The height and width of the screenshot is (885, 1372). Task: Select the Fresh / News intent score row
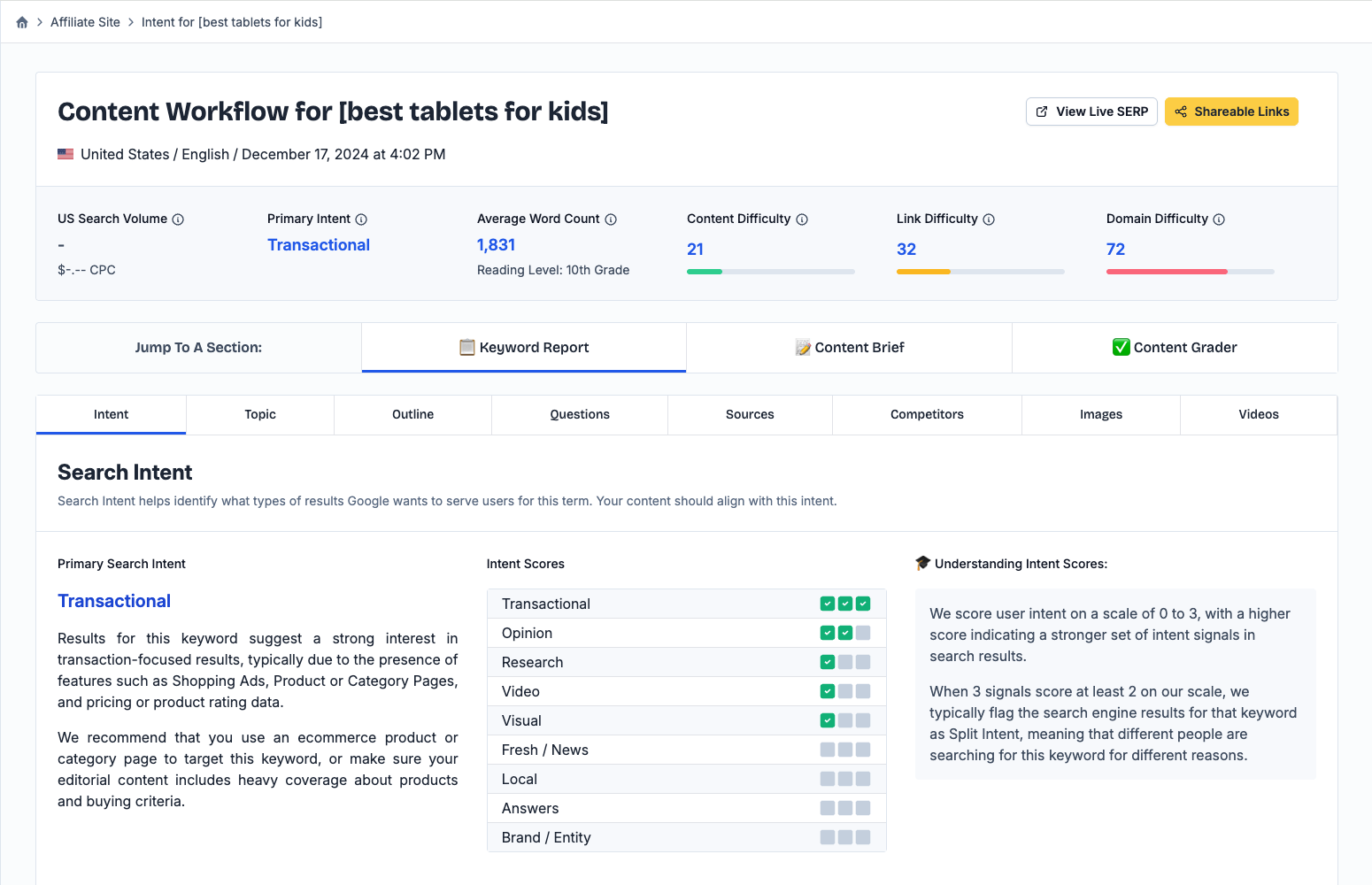click(686, 750)
